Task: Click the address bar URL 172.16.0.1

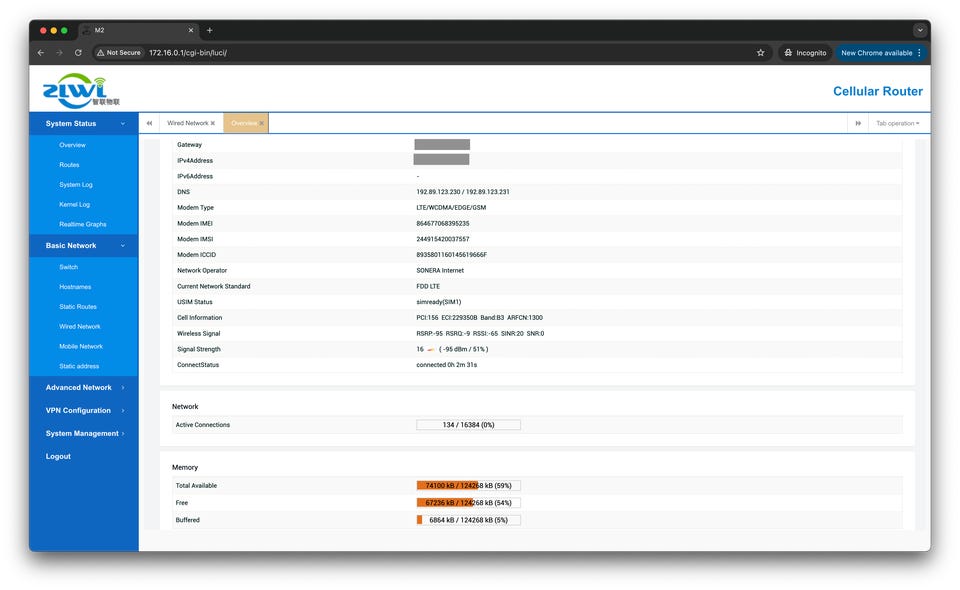Action: click(187, 53)
